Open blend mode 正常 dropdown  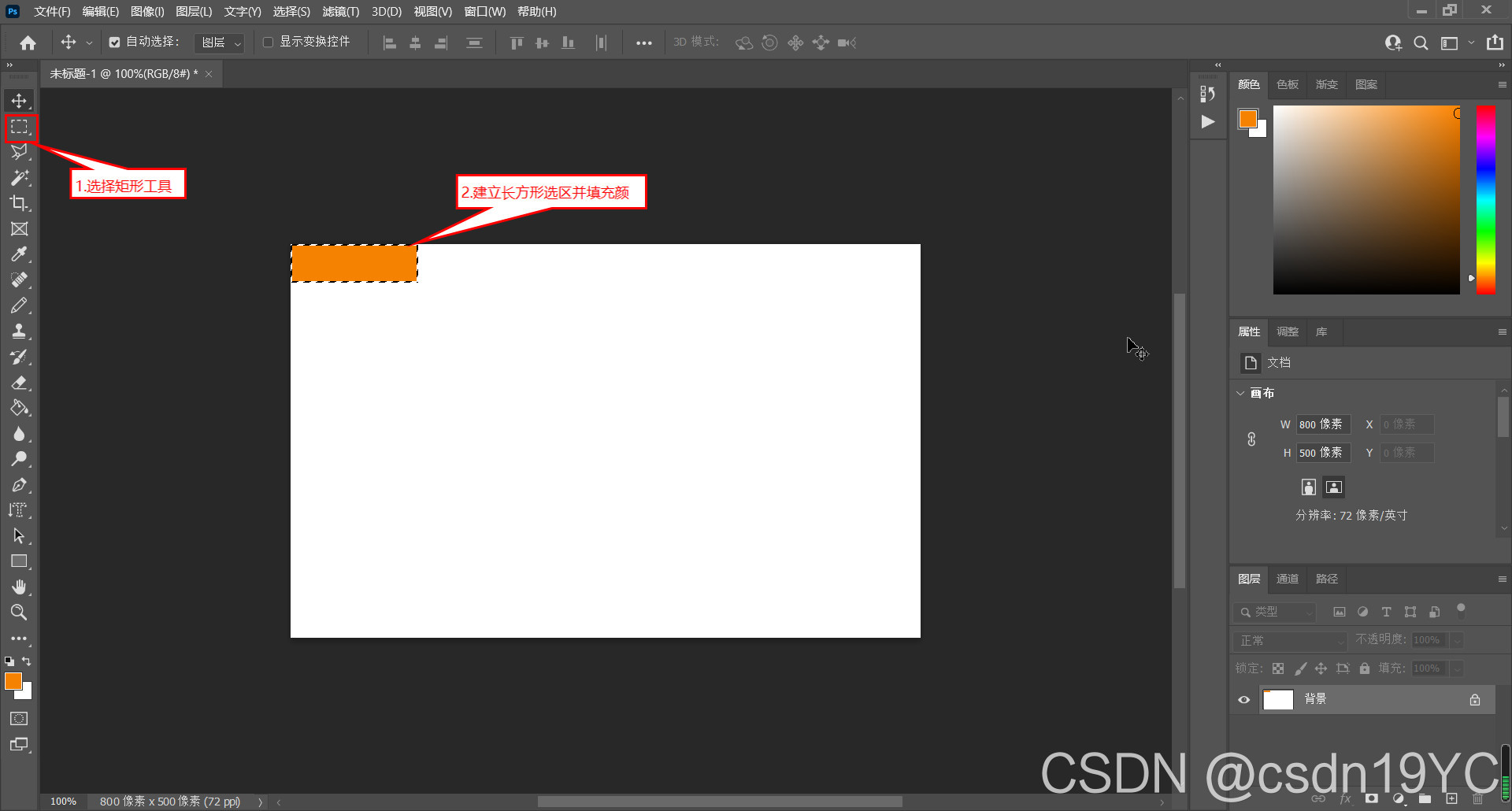click(1291, 640)
